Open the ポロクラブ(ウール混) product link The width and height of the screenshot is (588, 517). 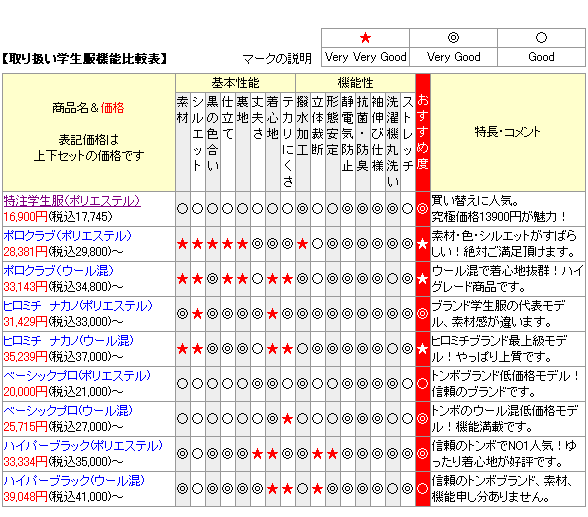(58, 271)
